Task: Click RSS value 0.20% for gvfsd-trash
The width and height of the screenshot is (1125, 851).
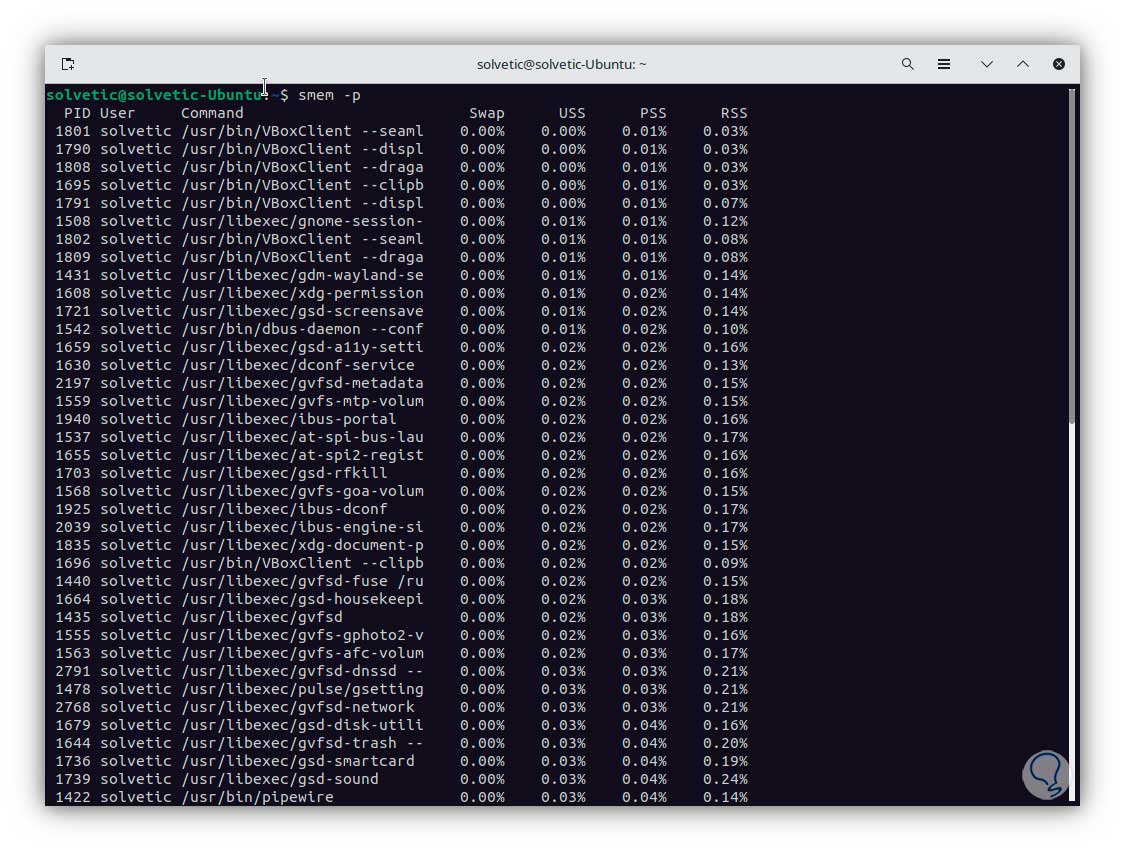Action: (x=725, y=743)
